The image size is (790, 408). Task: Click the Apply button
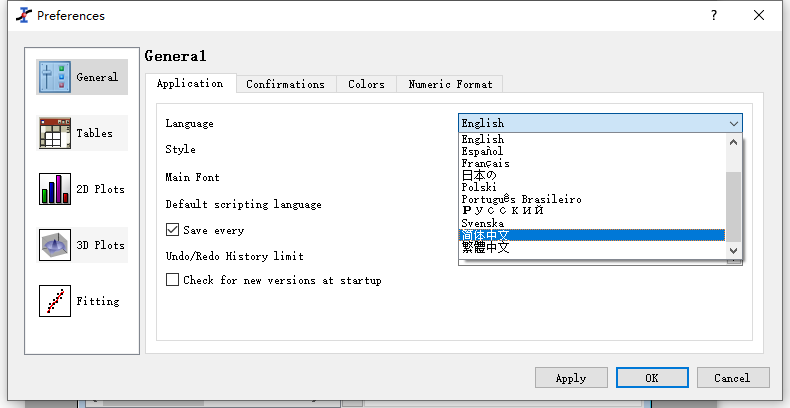(571, 378)
